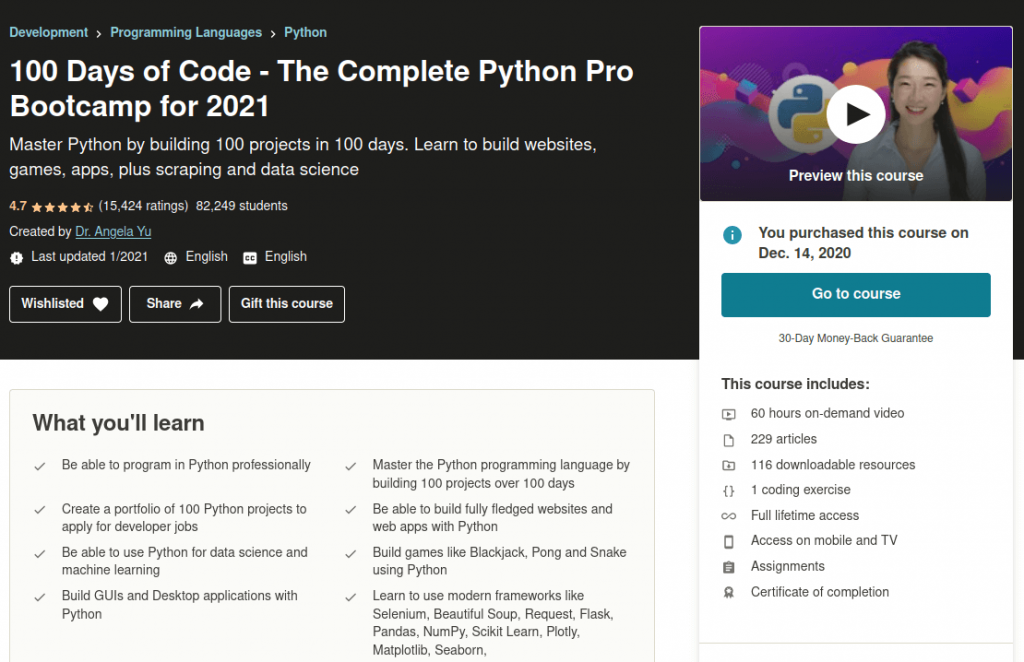1024x662 pixels.
Task: Click '60 hours on-demand video' text
Action: click(x=827, y=413)
